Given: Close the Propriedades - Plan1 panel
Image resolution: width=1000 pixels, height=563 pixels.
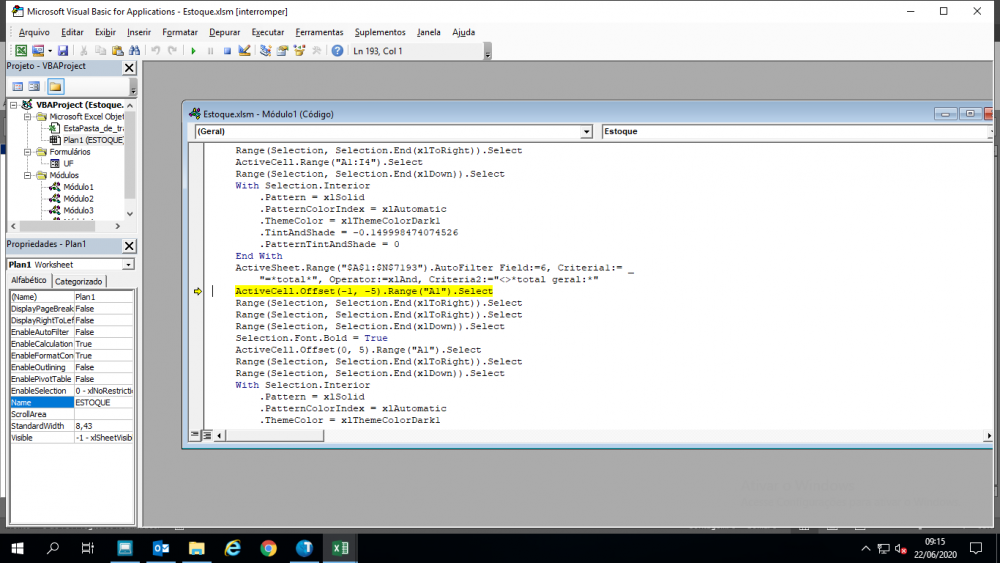Looking at the screenshot, I should point(129,246).
